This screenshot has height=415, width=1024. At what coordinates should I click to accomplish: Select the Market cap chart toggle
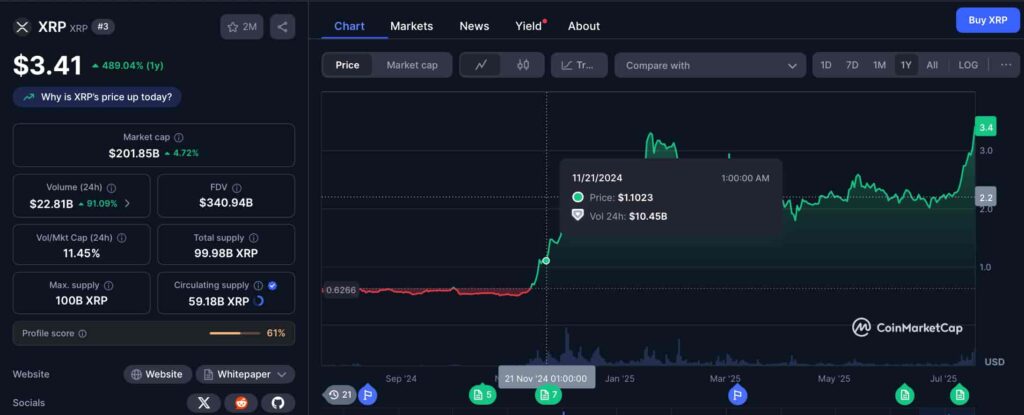point(412,65)
